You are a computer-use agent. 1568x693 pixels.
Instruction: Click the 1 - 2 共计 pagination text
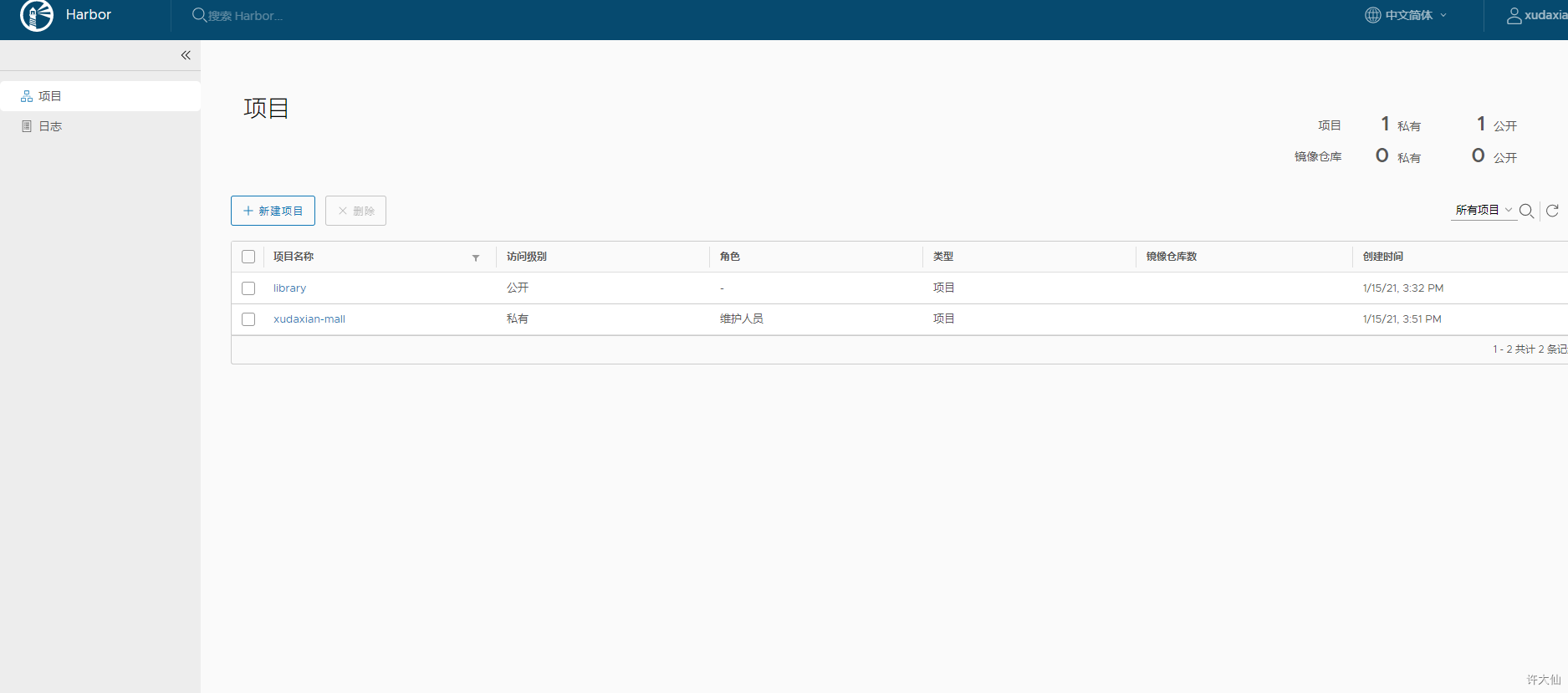(x=1530, y=349)
